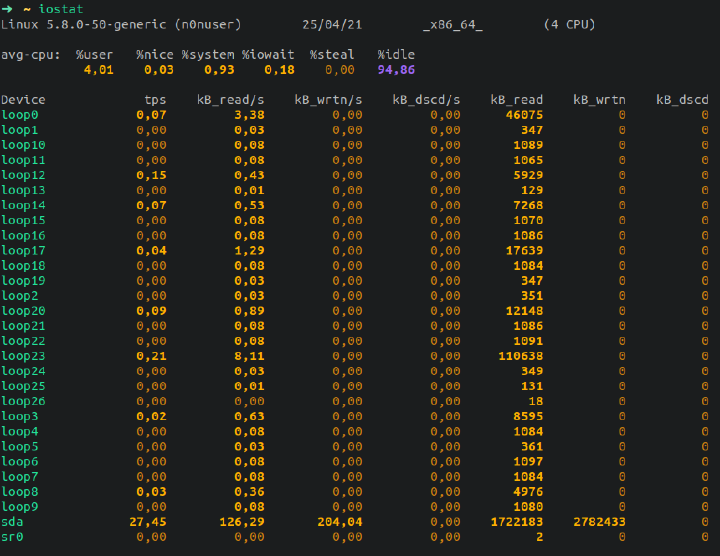Click the kB_wrtn/s column header
Viewport: 720px width, 556px height.
tap(328, 100)
